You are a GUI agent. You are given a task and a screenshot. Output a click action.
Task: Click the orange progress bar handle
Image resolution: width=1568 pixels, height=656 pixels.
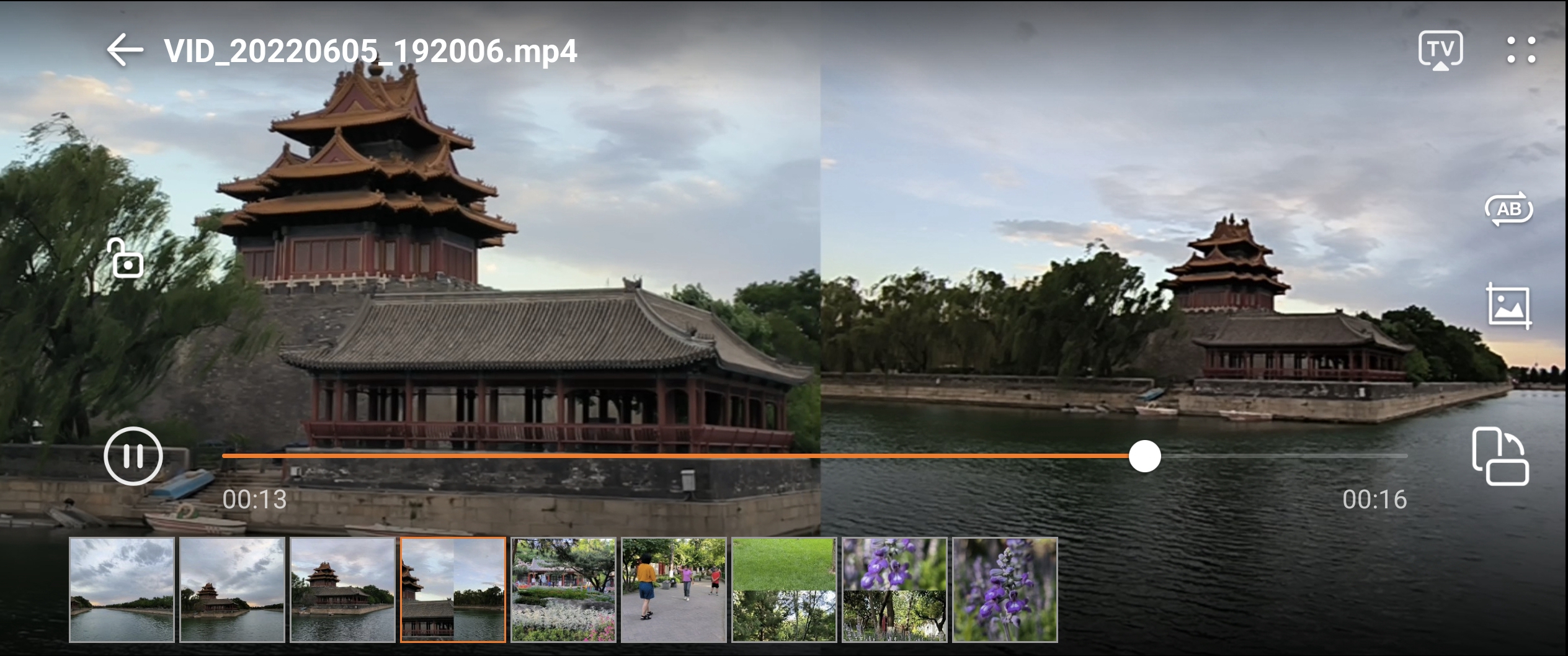(1144, 456)
